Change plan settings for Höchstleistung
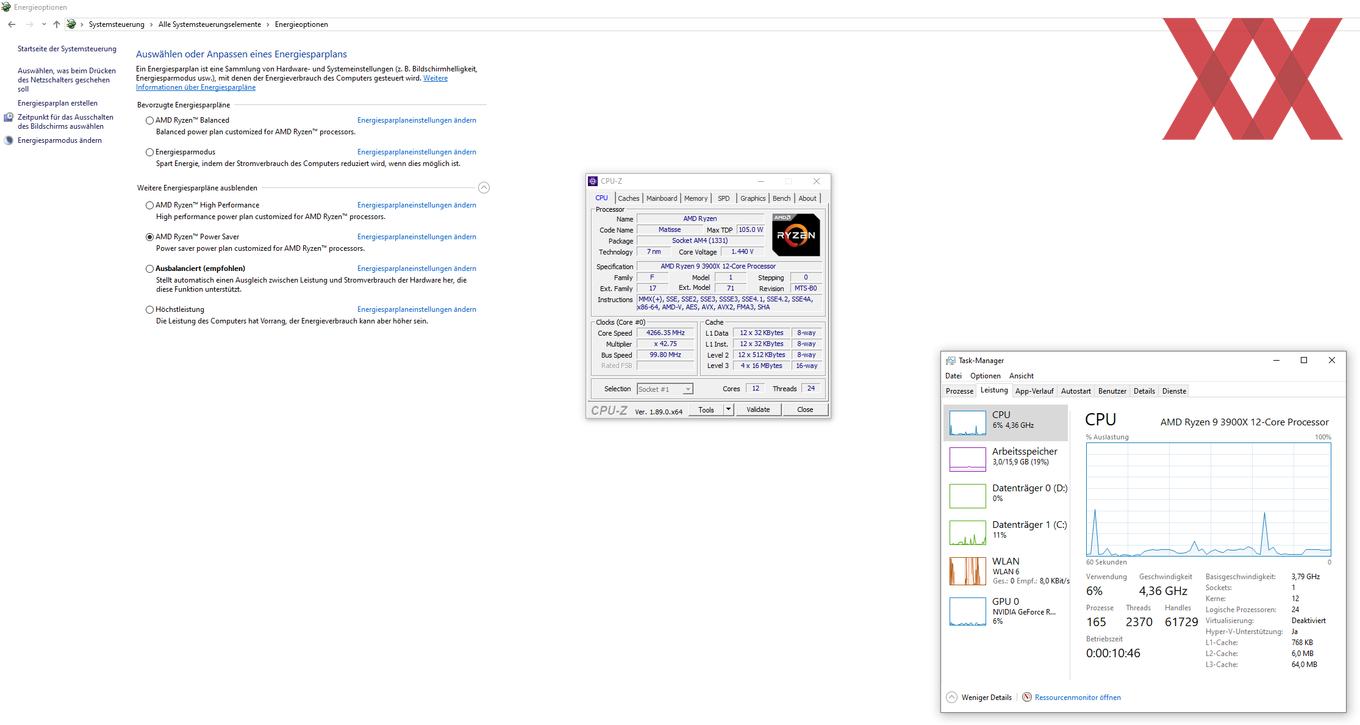This screenshot has width=1360, height=725. [417, 310]
